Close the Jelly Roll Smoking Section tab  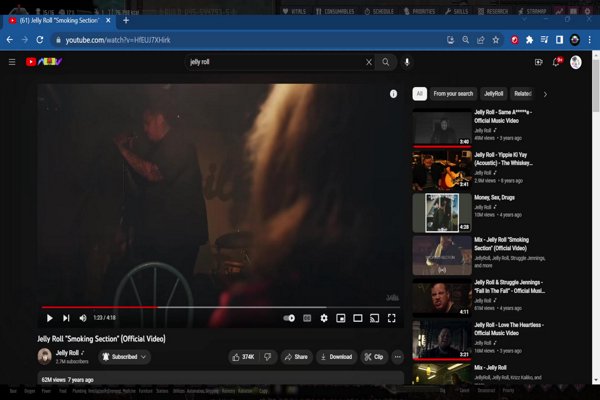coord(108,20)
